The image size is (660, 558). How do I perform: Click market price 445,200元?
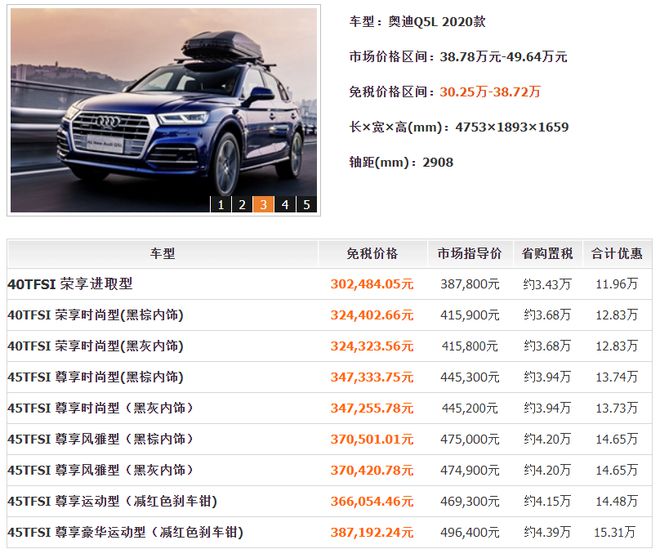coord(470,408)
